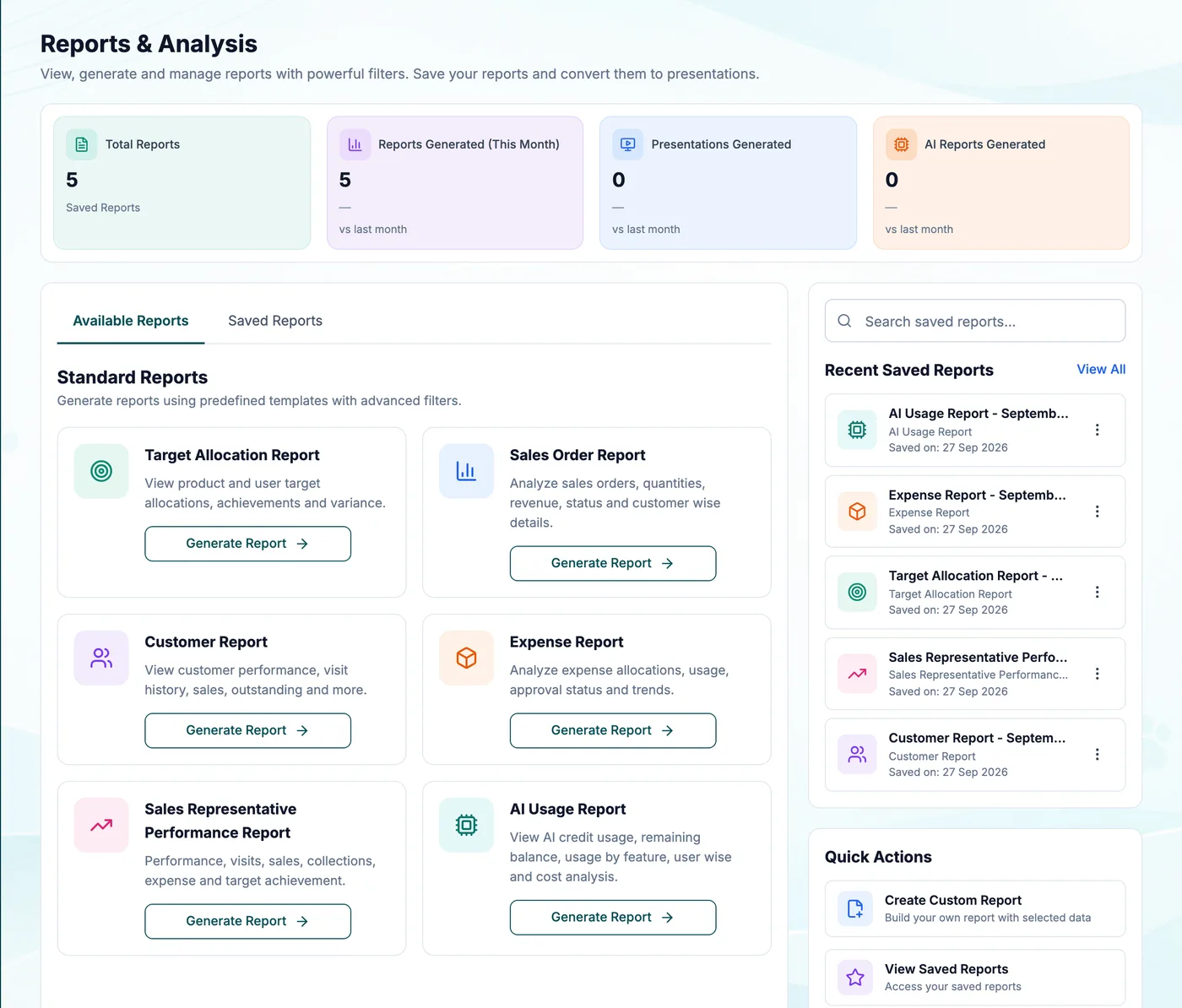Open options menu for saved Target Allocation Report
Image resolution: width=1182 pixels, height=1008 pixels.
[x=1097, y=593]
